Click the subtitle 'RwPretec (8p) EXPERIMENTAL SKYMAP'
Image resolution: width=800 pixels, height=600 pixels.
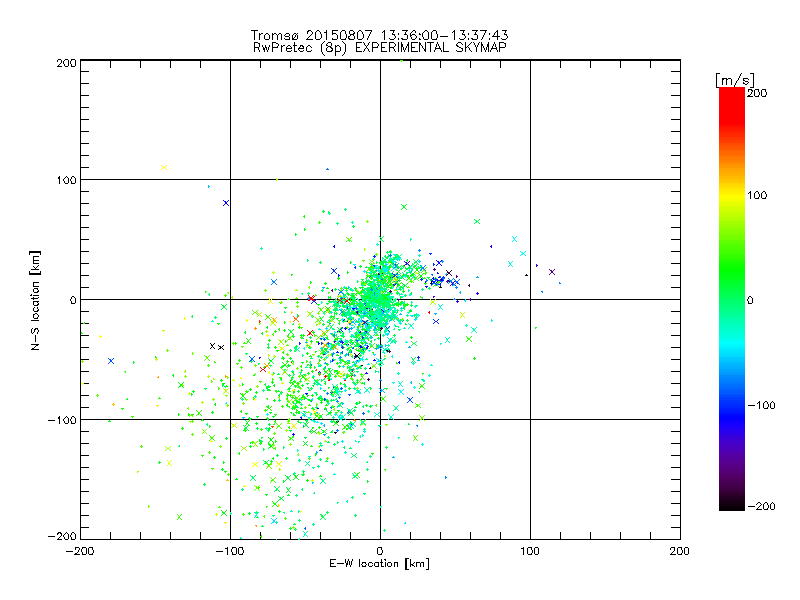point(380,48)
